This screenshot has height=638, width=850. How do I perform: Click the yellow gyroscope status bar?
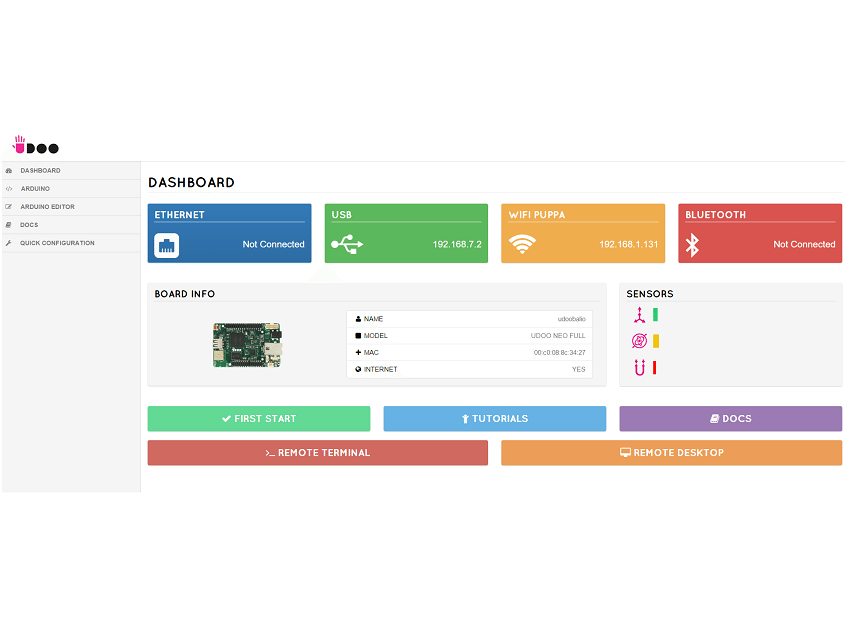tap(656, 341)
